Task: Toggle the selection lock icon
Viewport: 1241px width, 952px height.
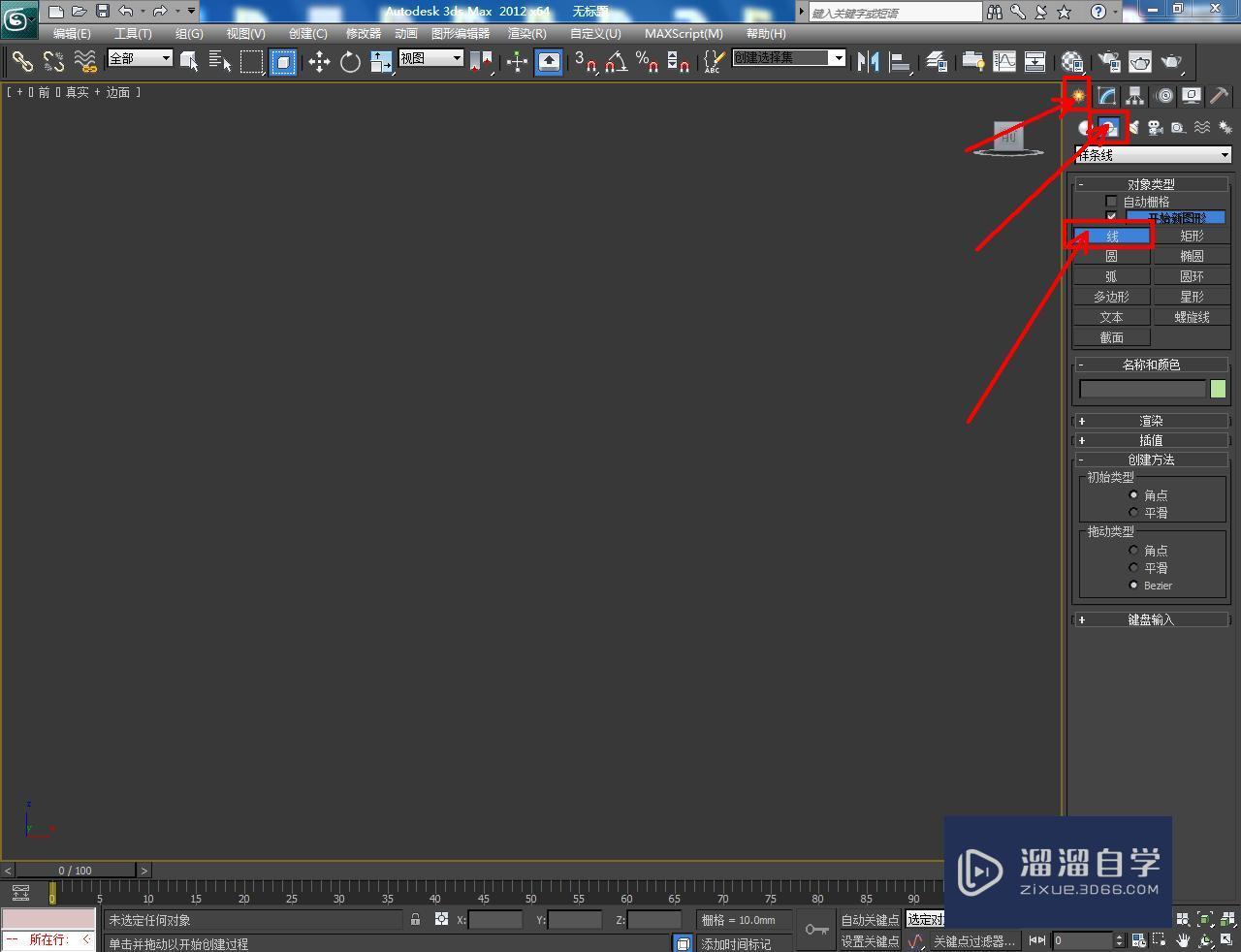Action: 415,919
